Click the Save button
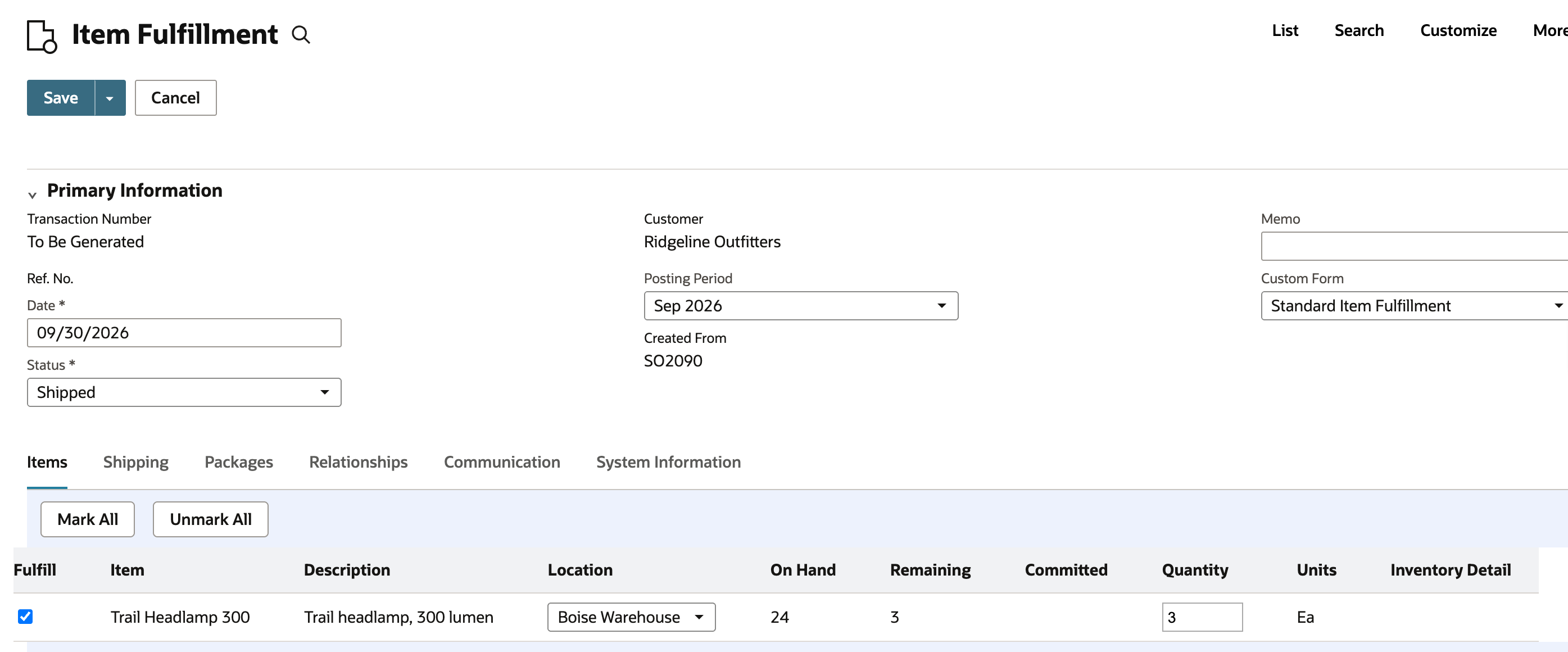Image resolution: width=1568 pixels, height=652 pixels. 61,98
